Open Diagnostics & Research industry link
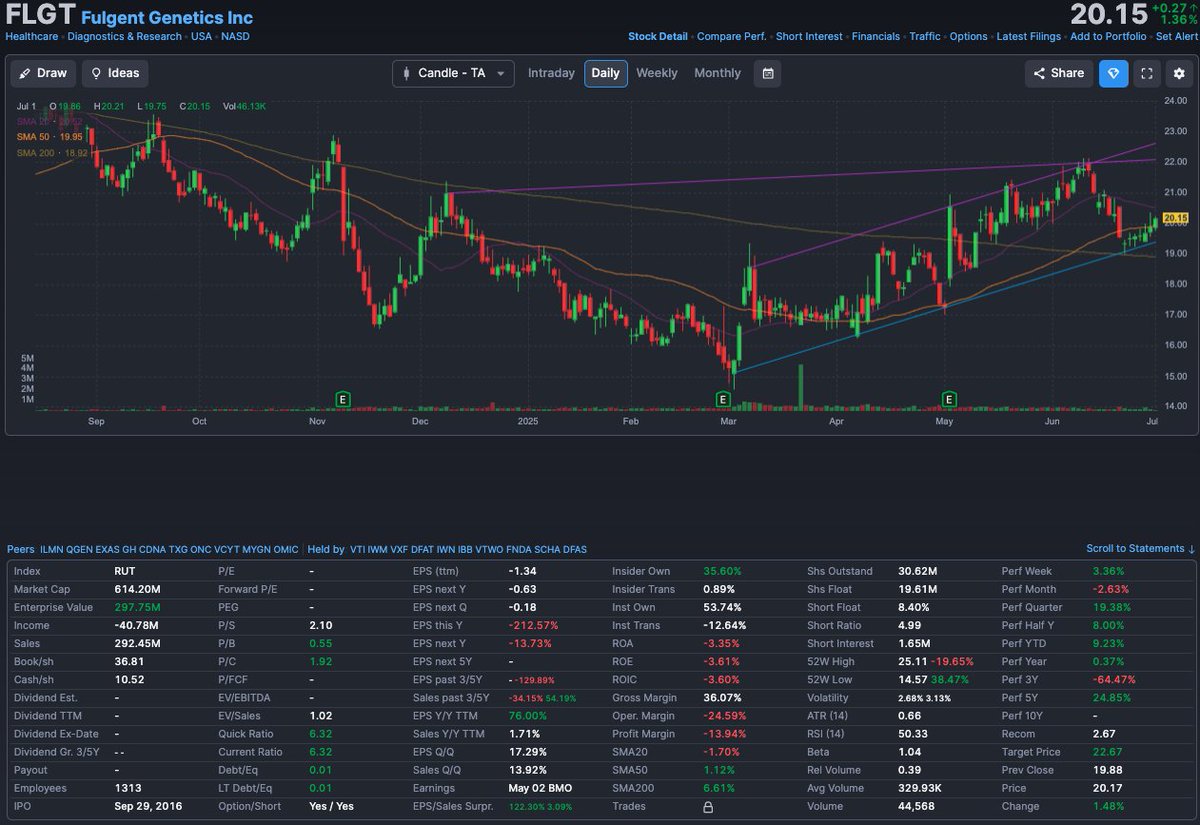Screen dimensions: 1200x825 [125, 37]
